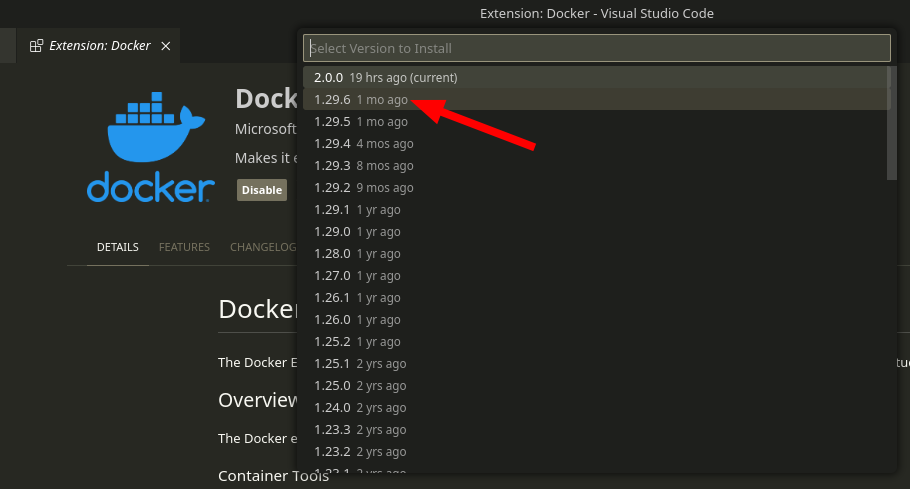Screen dimensions: 910x489
Task: Click the Docker whale logo
Action: point(151,147)
